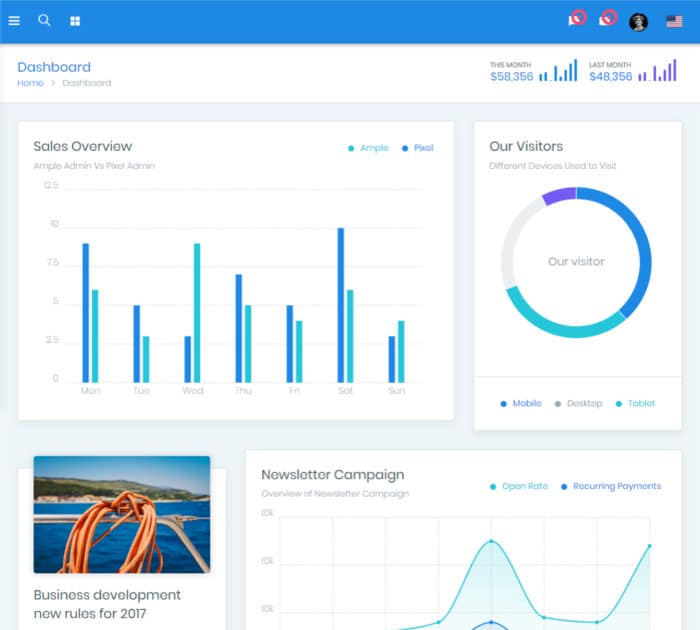Screen dimensions: 700x630
Task: Open Business development new rules article
Action: pyautogui.click(x=107, y=604)
